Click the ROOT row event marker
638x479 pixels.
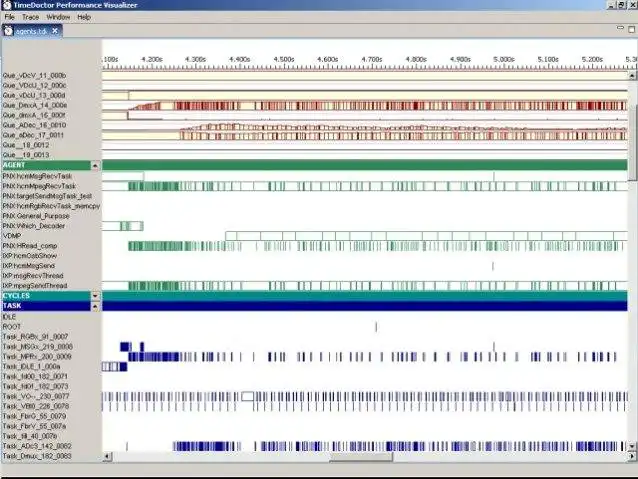click(376, 326)
